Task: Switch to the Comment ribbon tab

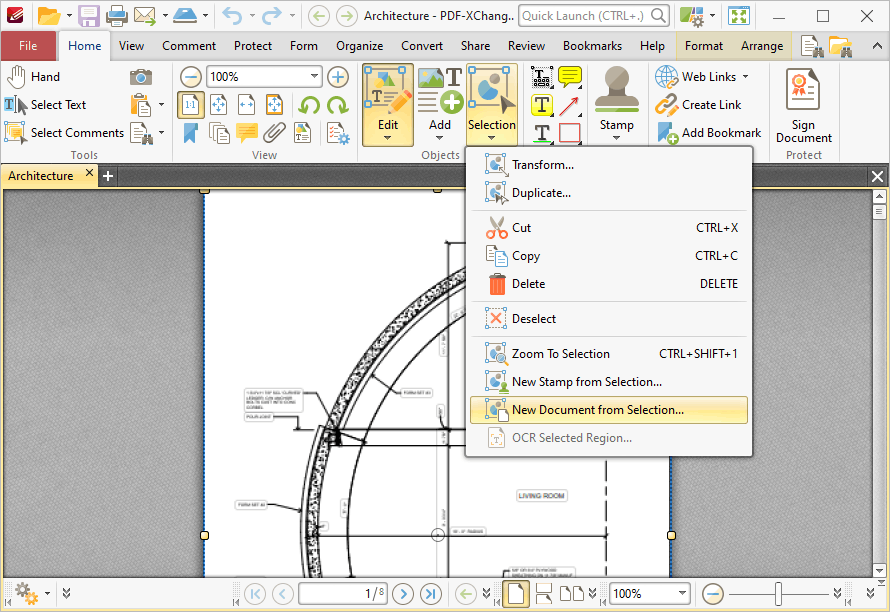Action: pyautogui.click(x=189, y=46)
